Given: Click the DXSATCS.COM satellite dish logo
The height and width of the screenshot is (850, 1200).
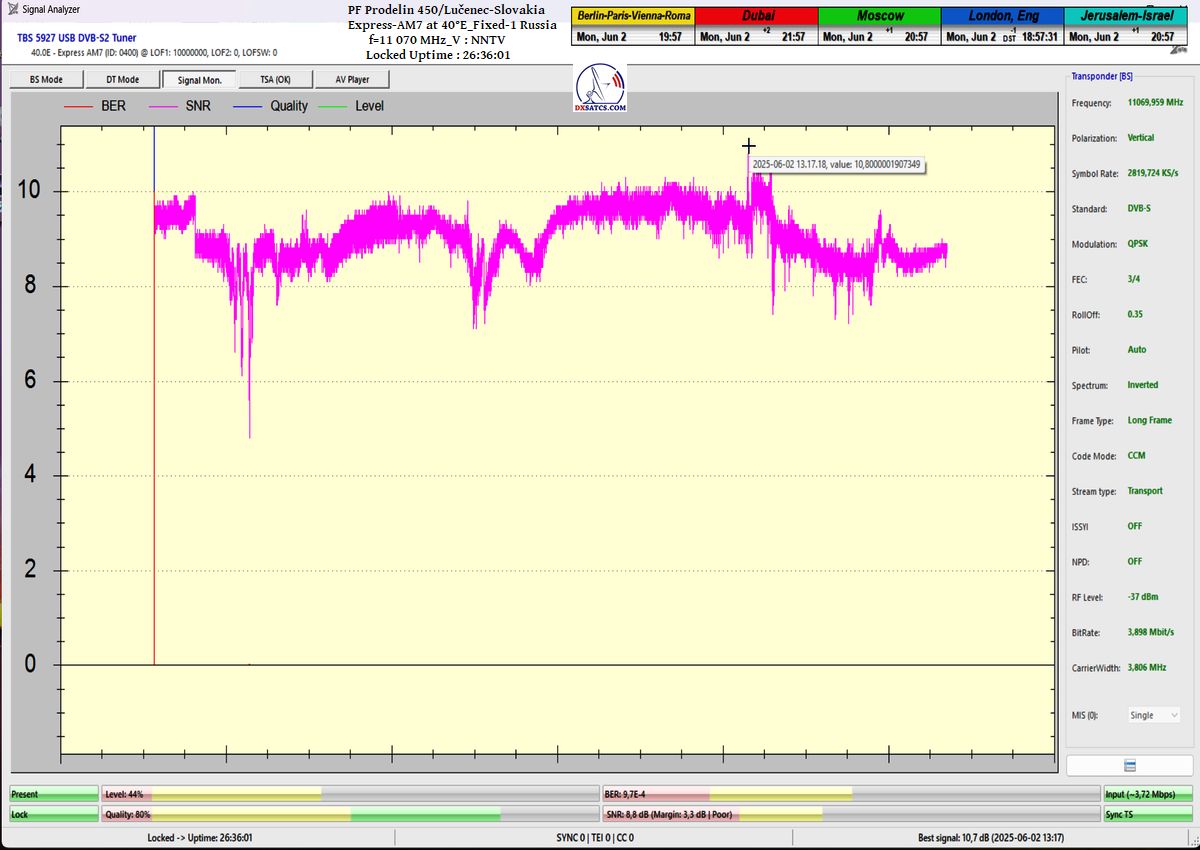Looking at the screenshot, I should tap(601, 88).
